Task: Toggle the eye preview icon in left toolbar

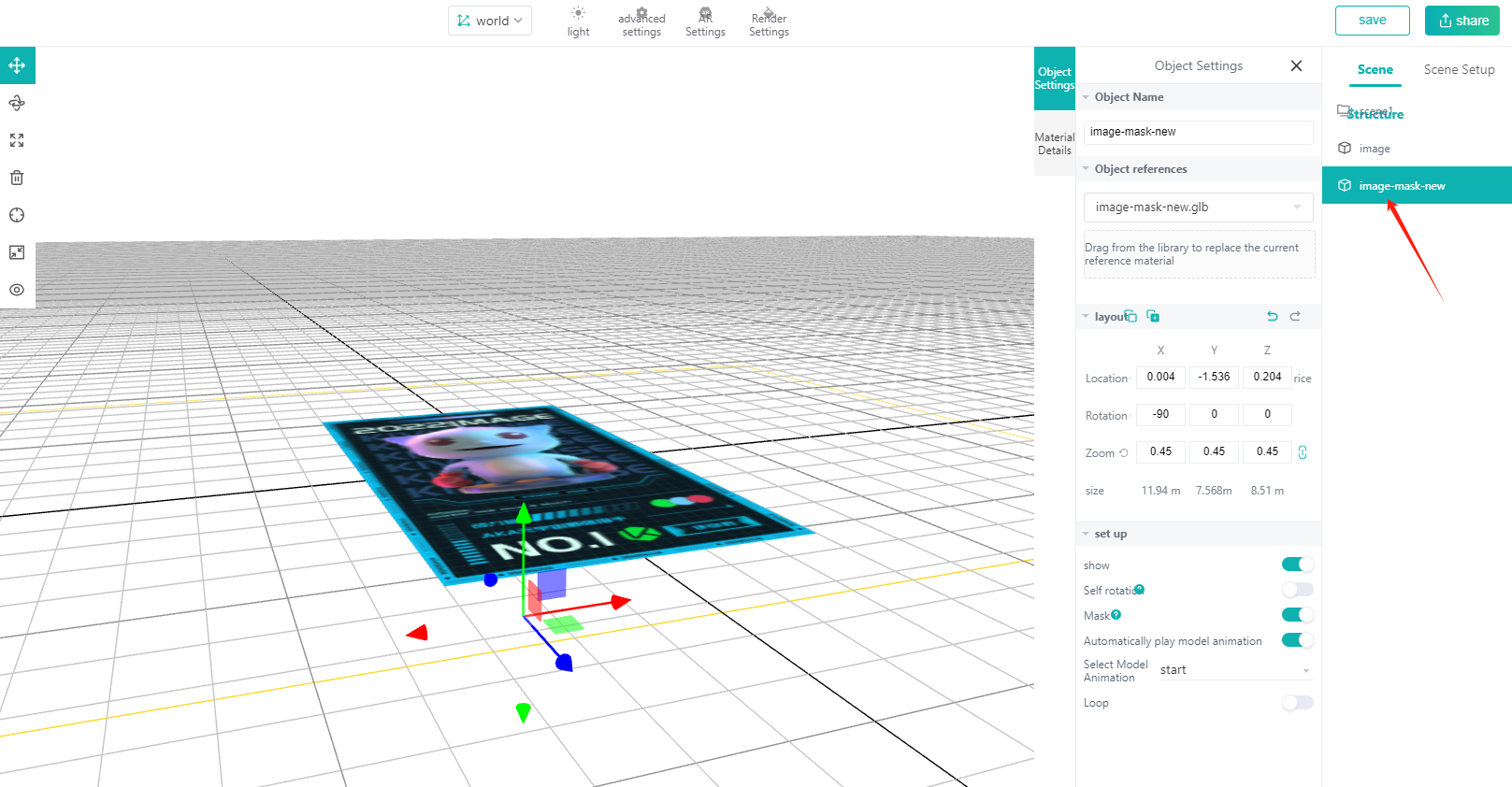Action: 17,290
